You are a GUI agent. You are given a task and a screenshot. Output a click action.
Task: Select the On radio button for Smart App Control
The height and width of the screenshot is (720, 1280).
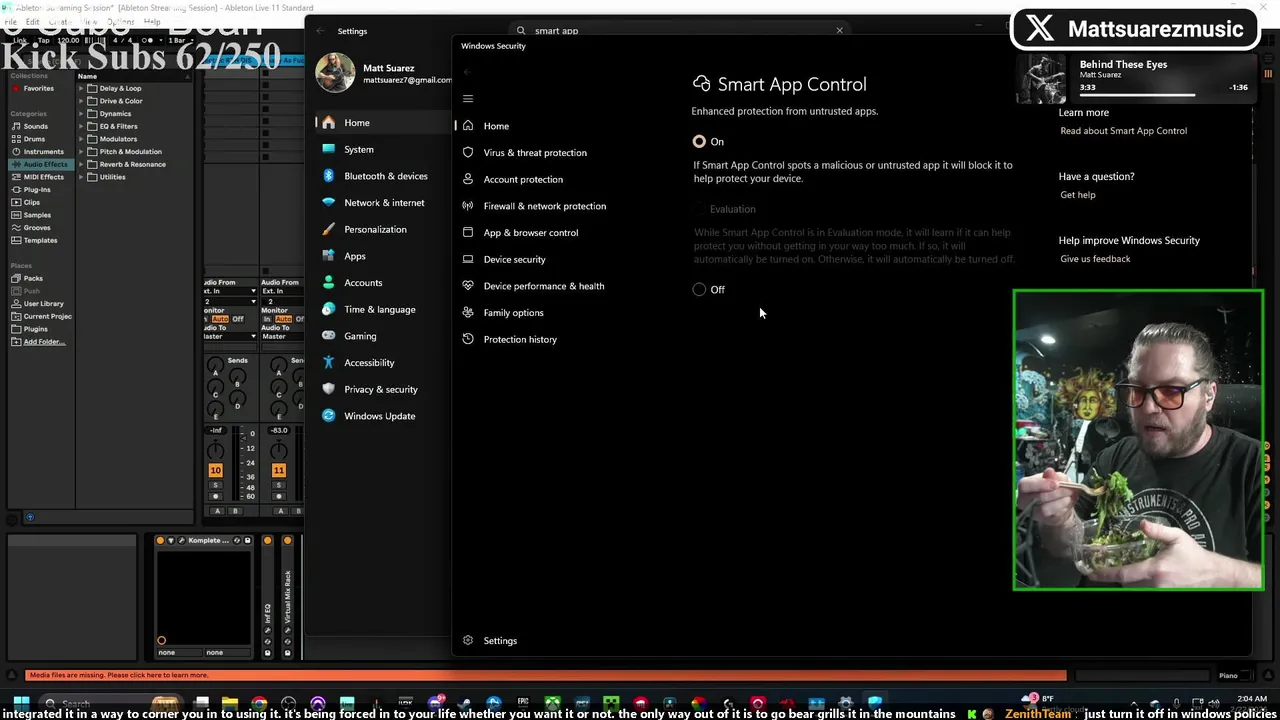699,141
